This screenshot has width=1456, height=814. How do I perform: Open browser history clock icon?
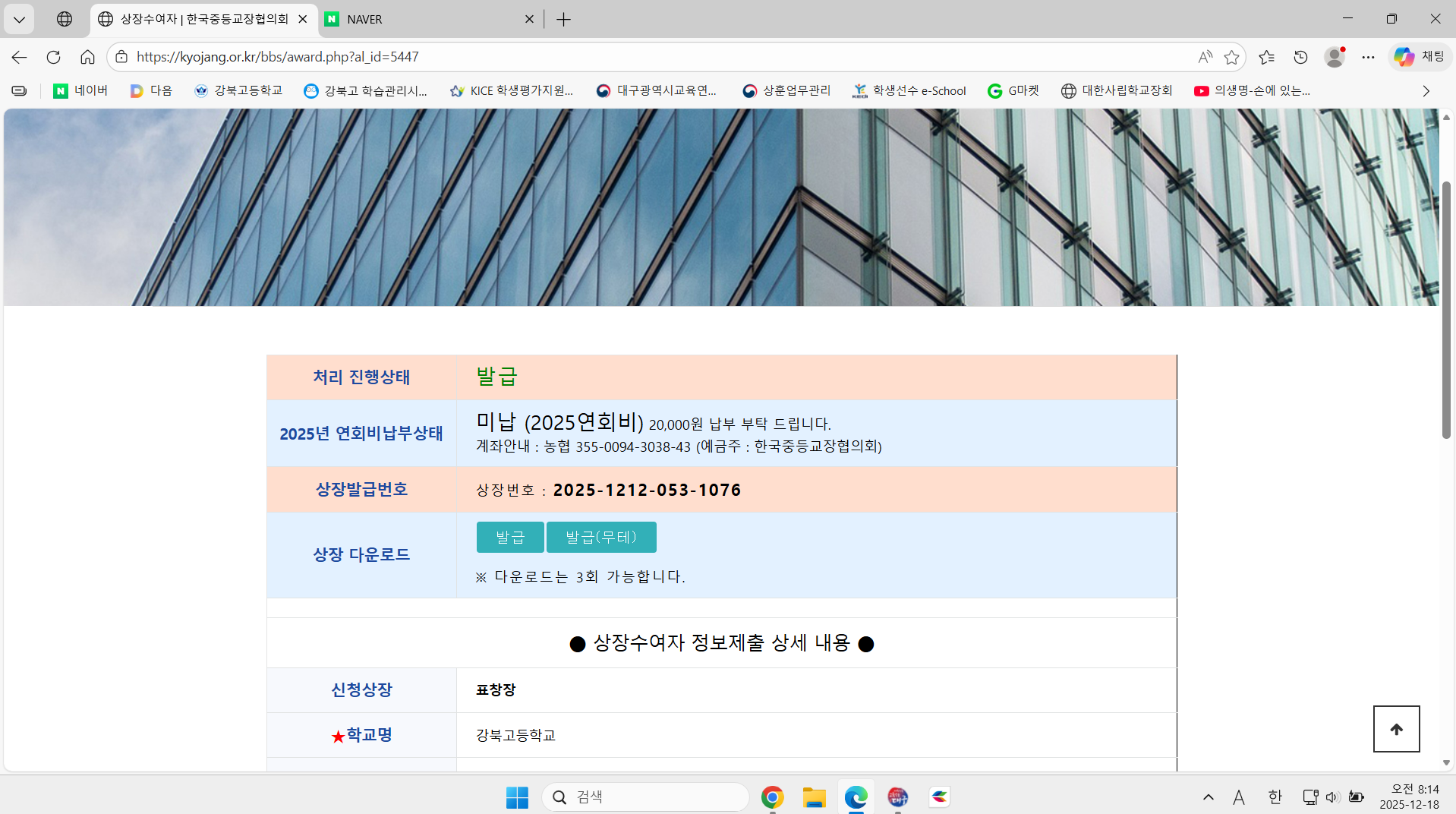1300,57
